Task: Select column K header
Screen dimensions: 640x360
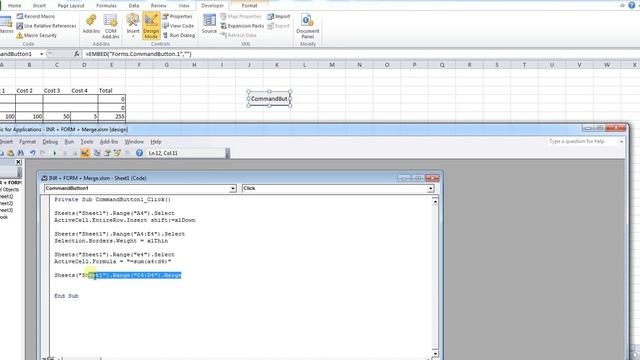Action: [x=277, y=64]
